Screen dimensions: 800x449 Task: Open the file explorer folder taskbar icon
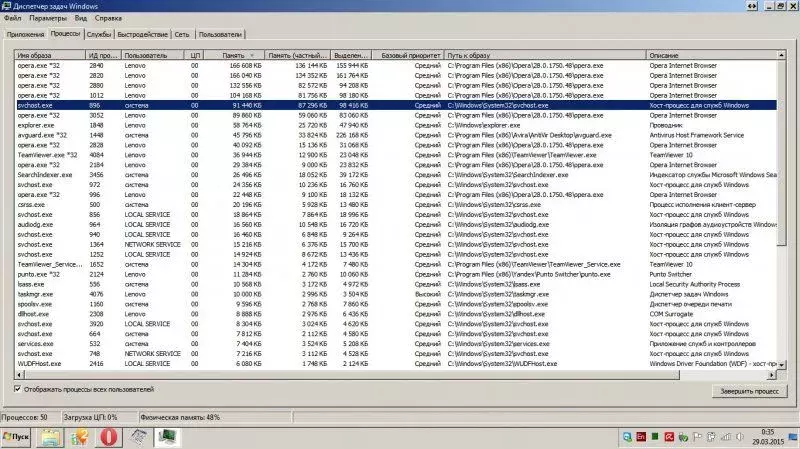[x=50, y=437]
